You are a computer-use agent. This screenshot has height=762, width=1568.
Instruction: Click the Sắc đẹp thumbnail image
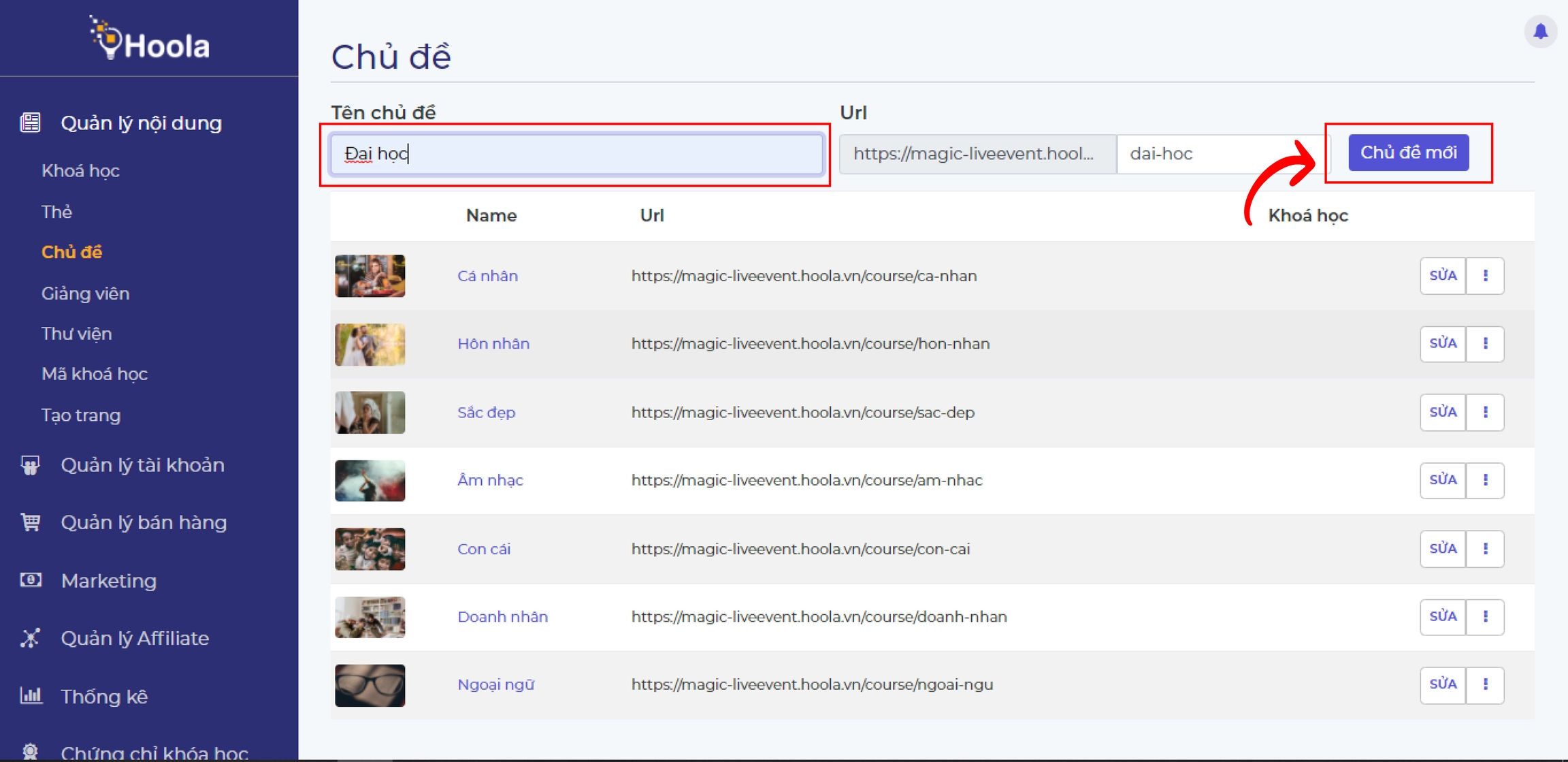click(x=370, y=413)
